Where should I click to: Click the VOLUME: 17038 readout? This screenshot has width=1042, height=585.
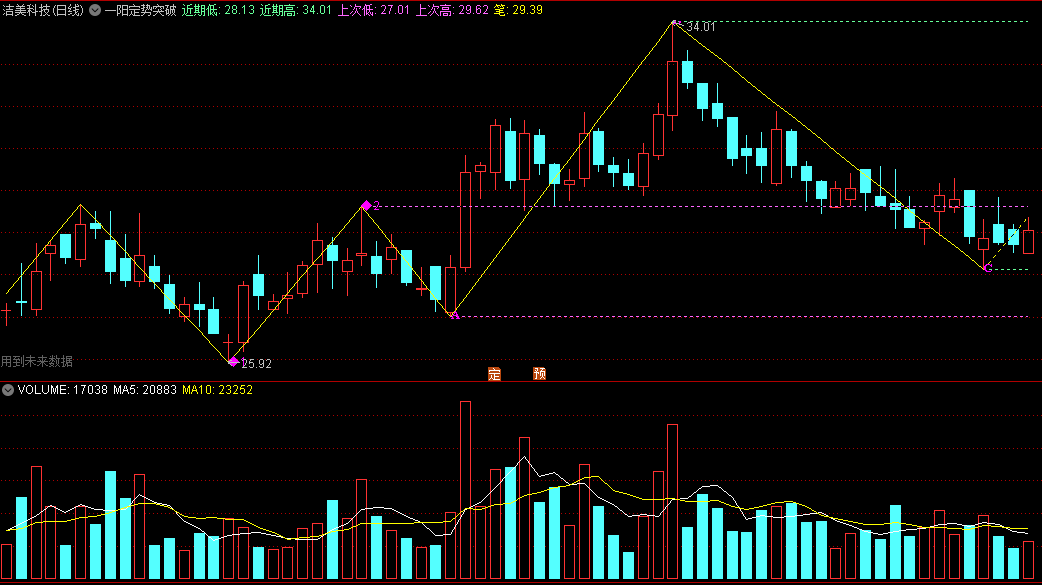click(x=62, y=390)
